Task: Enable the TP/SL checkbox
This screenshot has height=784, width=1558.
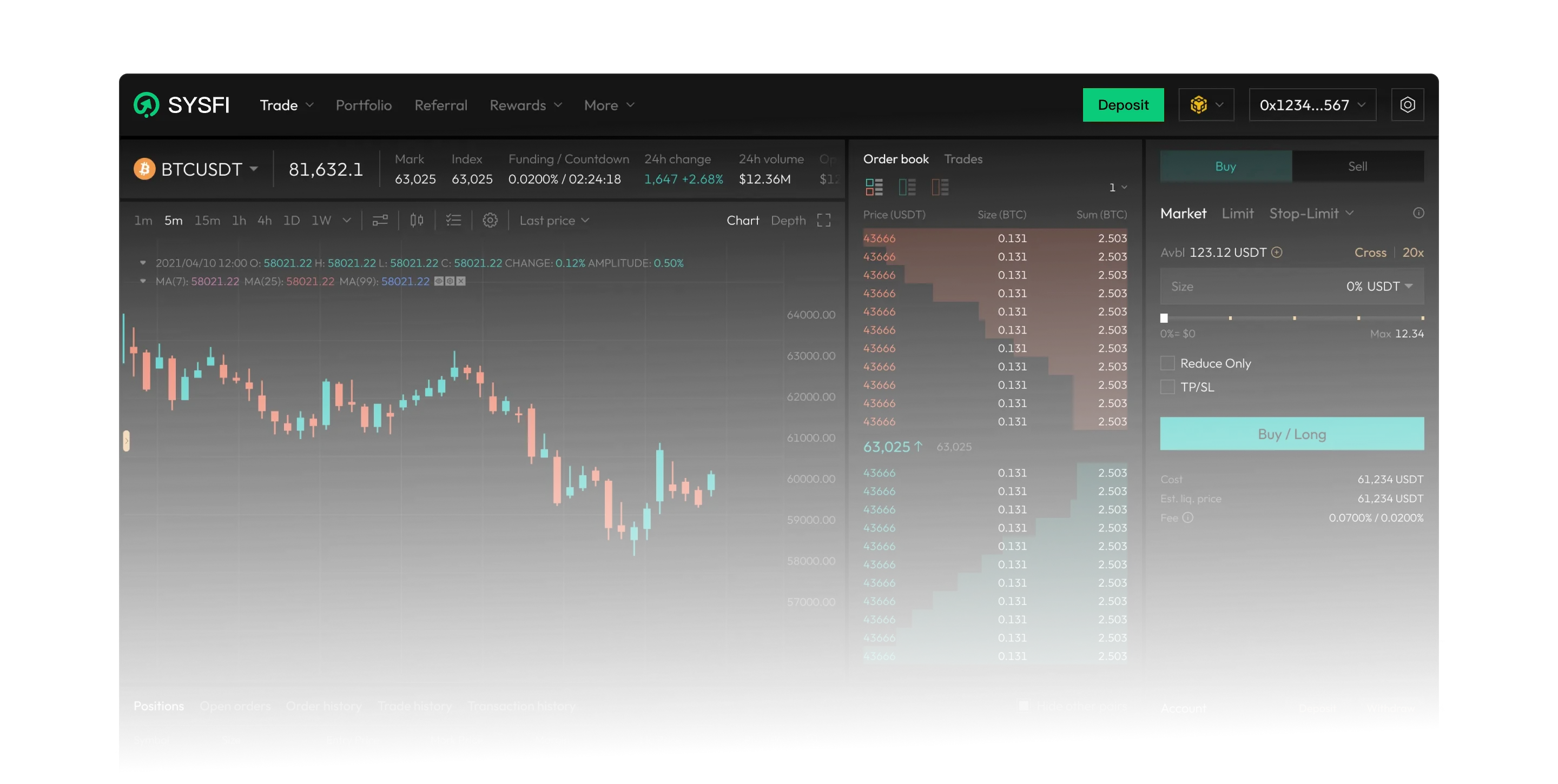Action: pyautogui.click(x=1167, y=387)
